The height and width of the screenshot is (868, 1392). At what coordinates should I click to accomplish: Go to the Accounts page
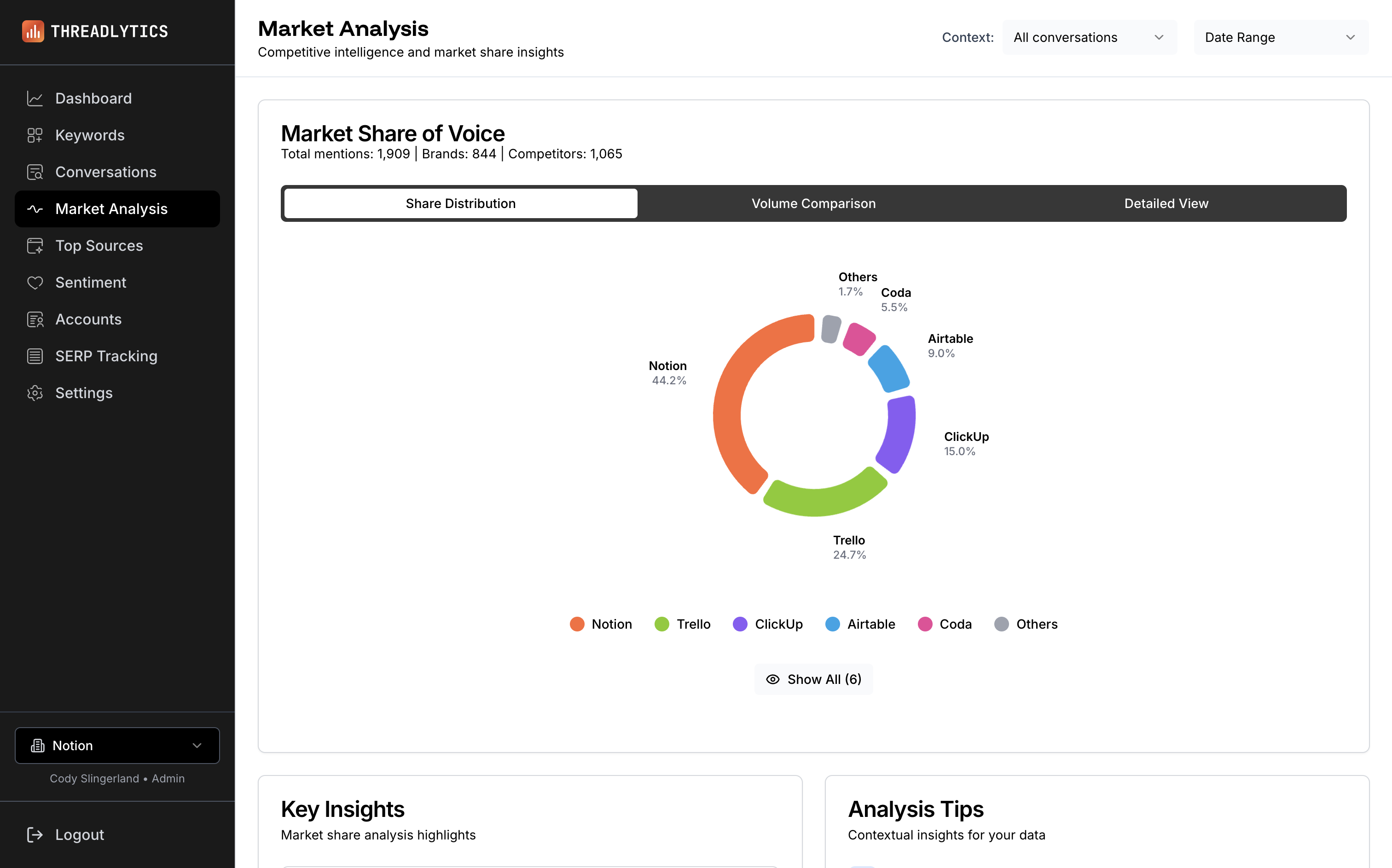(88, 319)
